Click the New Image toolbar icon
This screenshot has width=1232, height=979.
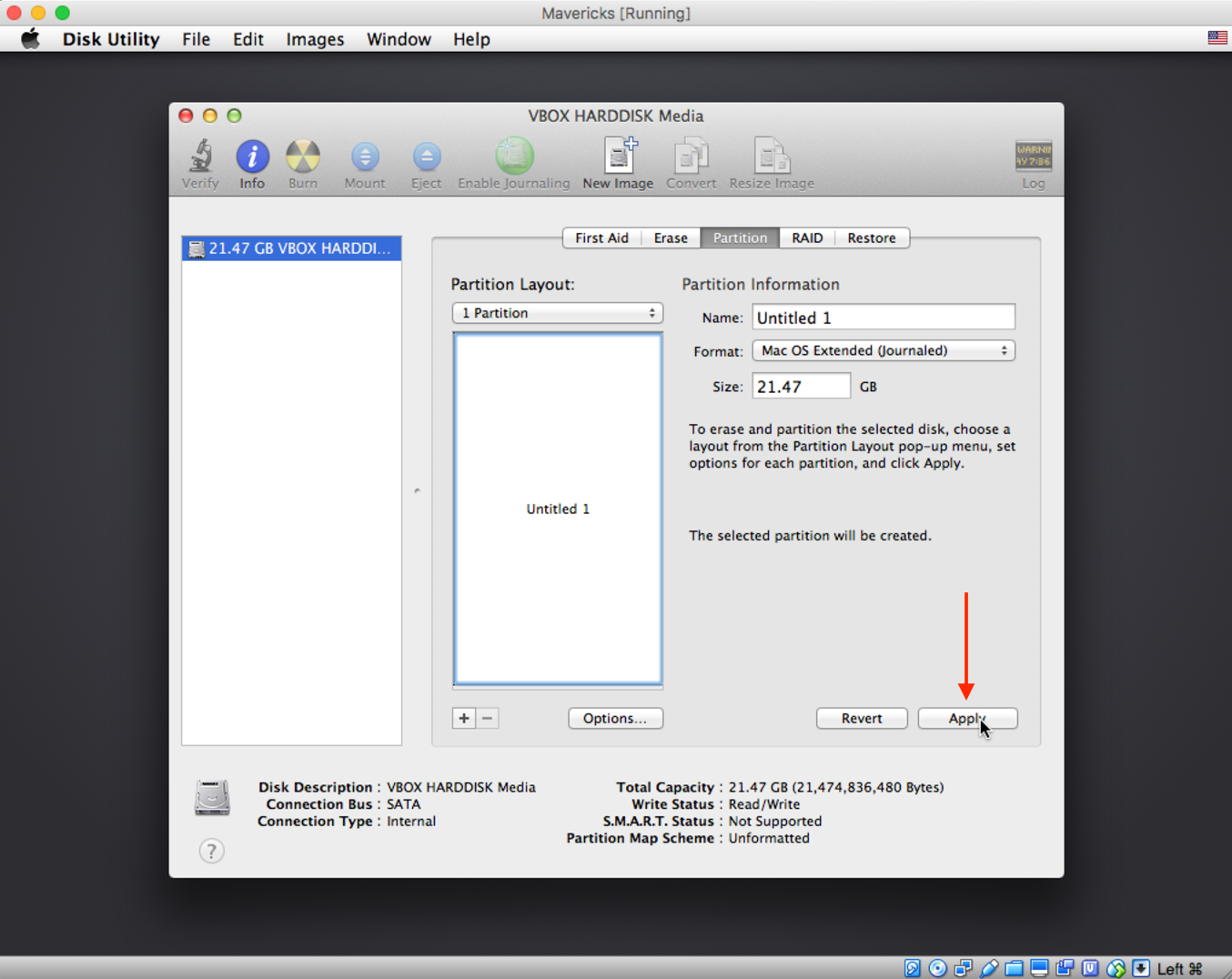tap(618, 157)
